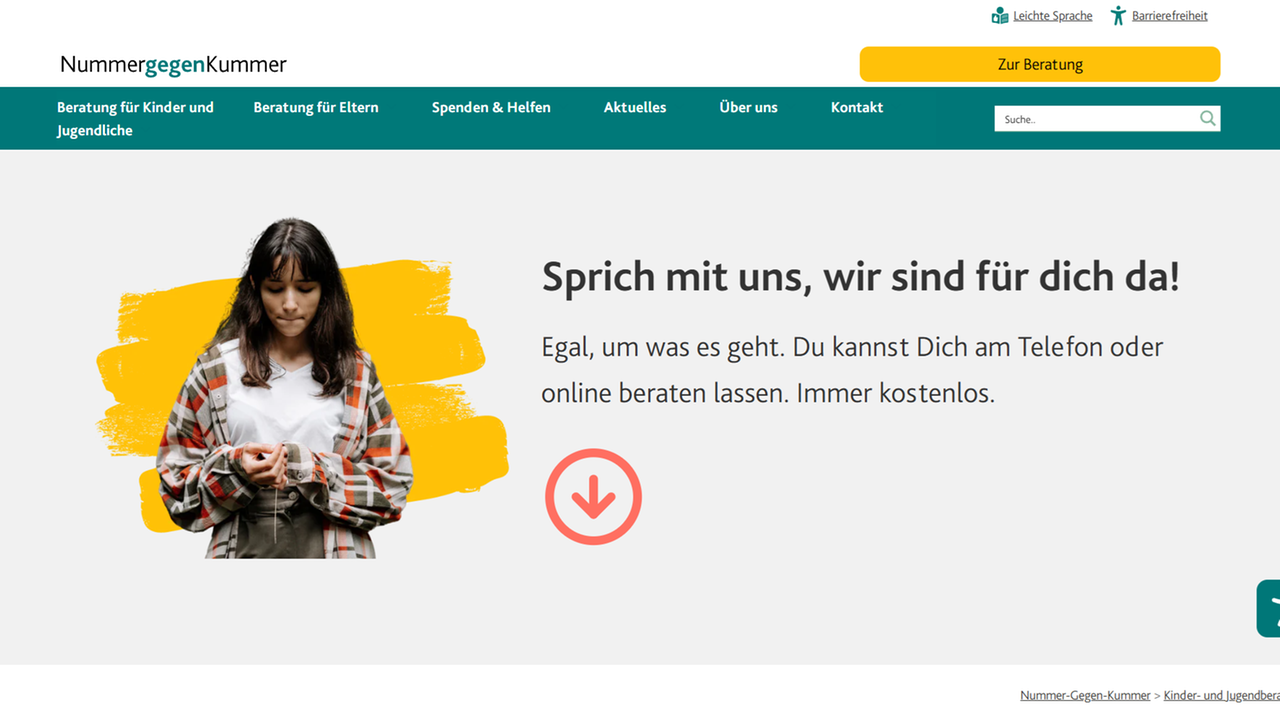Viewport: 1280px width, 720px height.
Task: Click the headline Sprich mit uns
Action: point(861,277)
